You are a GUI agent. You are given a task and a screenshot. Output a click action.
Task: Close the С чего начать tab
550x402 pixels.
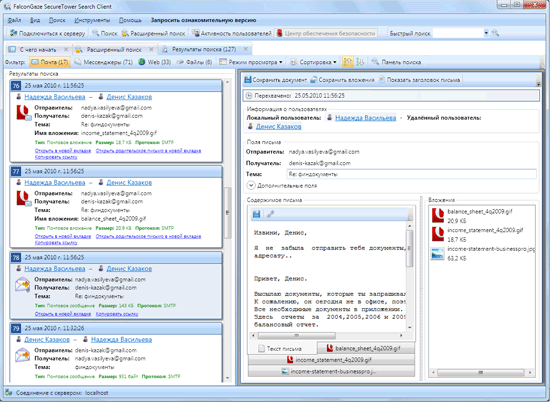(x=66, y=49)
